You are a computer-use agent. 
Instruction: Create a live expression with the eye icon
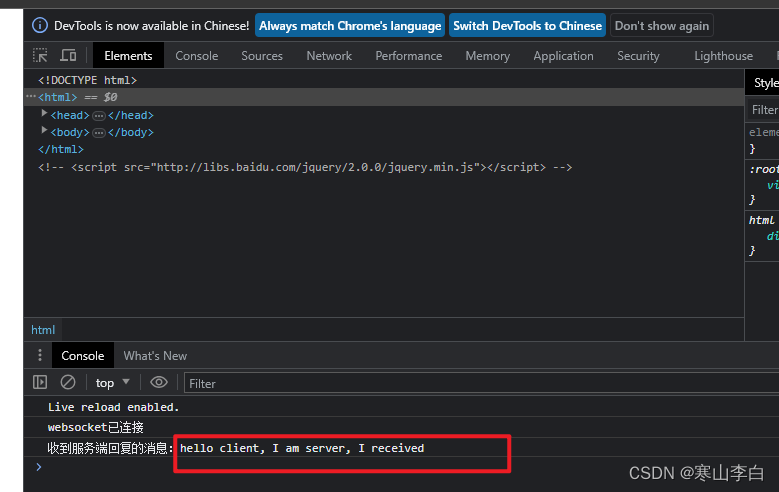click(x=159, y=382)
